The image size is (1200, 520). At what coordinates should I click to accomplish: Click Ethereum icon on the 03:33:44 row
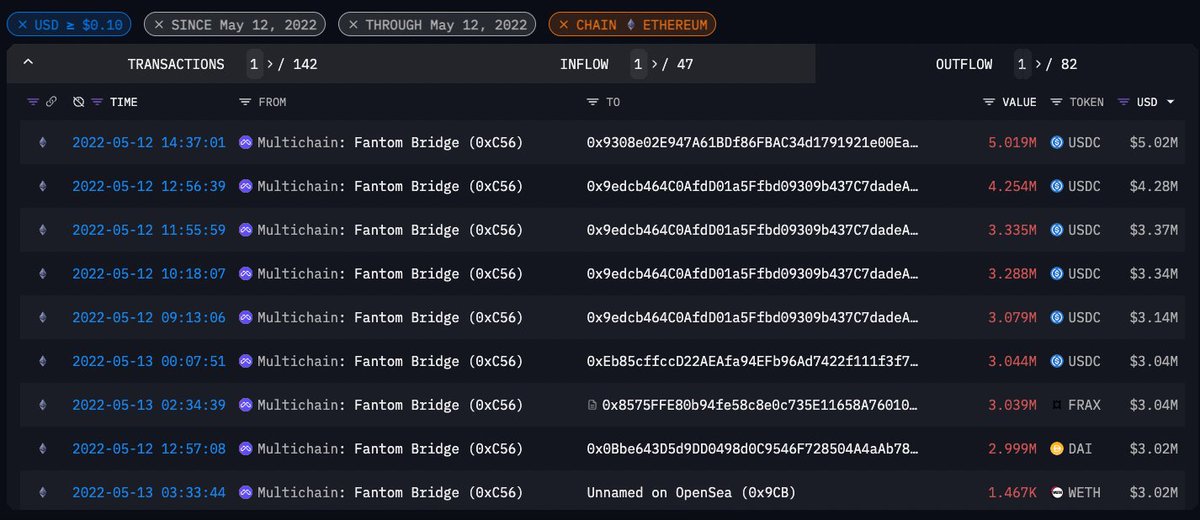click(x=42, y=492)
